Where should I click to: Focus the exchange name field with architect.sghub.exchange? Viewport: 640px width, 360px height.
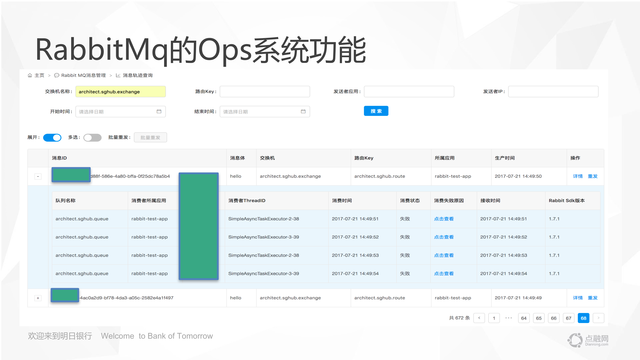click(x=120, y=91)
